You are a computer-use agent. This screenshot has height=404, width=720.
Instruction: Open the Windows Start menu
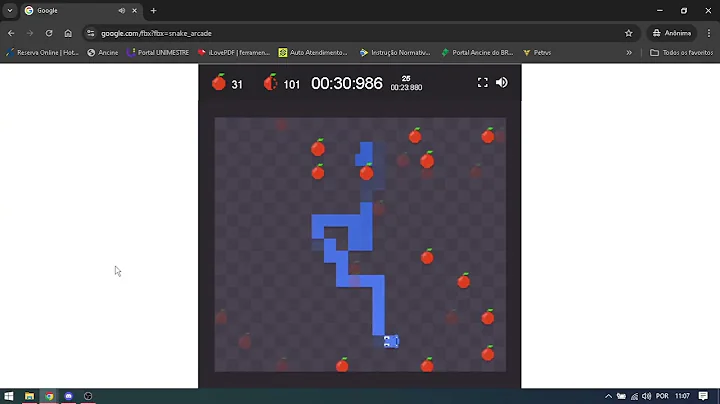pos(9,396)
